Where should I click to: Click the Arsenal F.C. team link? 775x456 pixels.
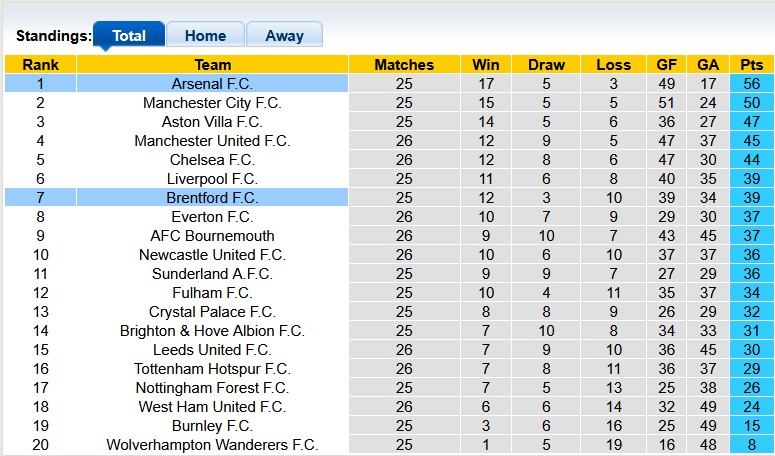[212, 84]
